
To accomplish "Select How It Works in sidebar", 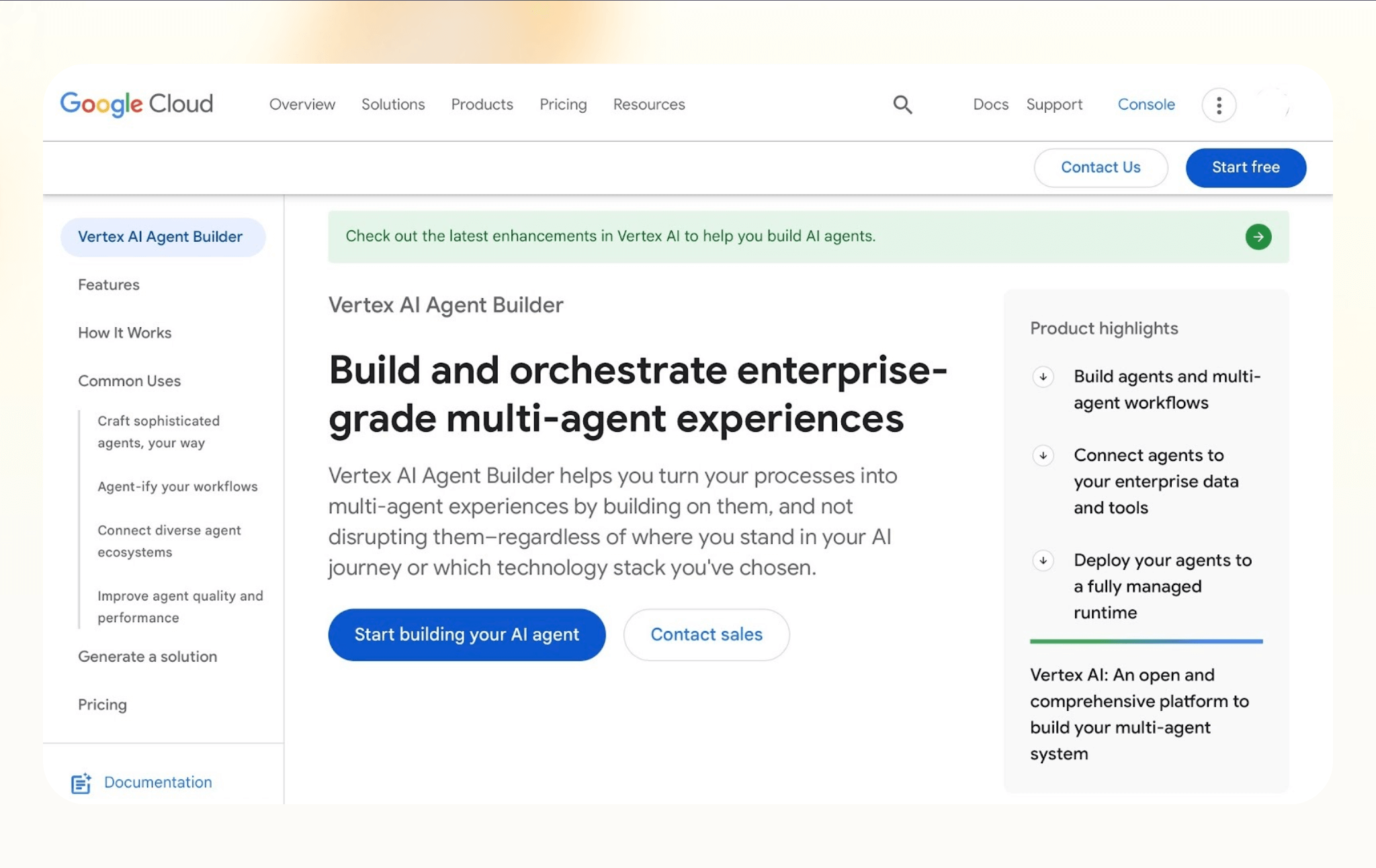I will click(x=124, y=333).
